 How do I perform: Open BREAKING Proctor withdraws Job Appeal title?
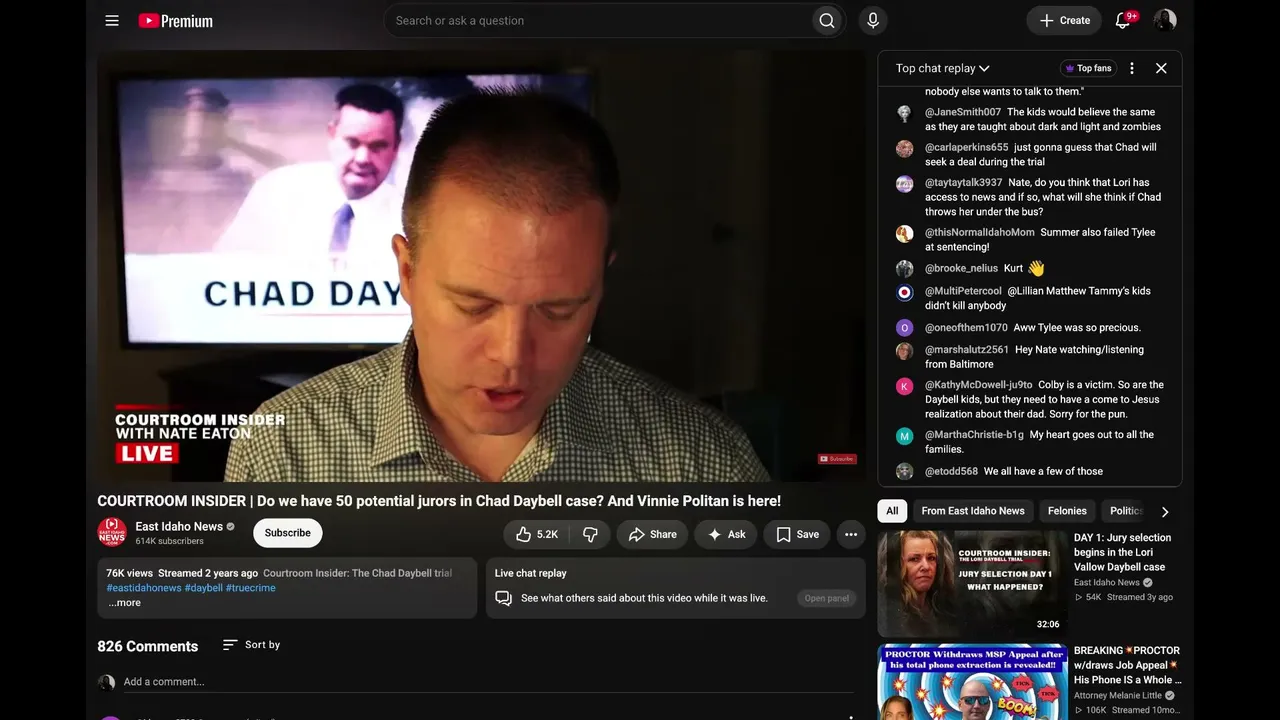[x=1128, y=665]
